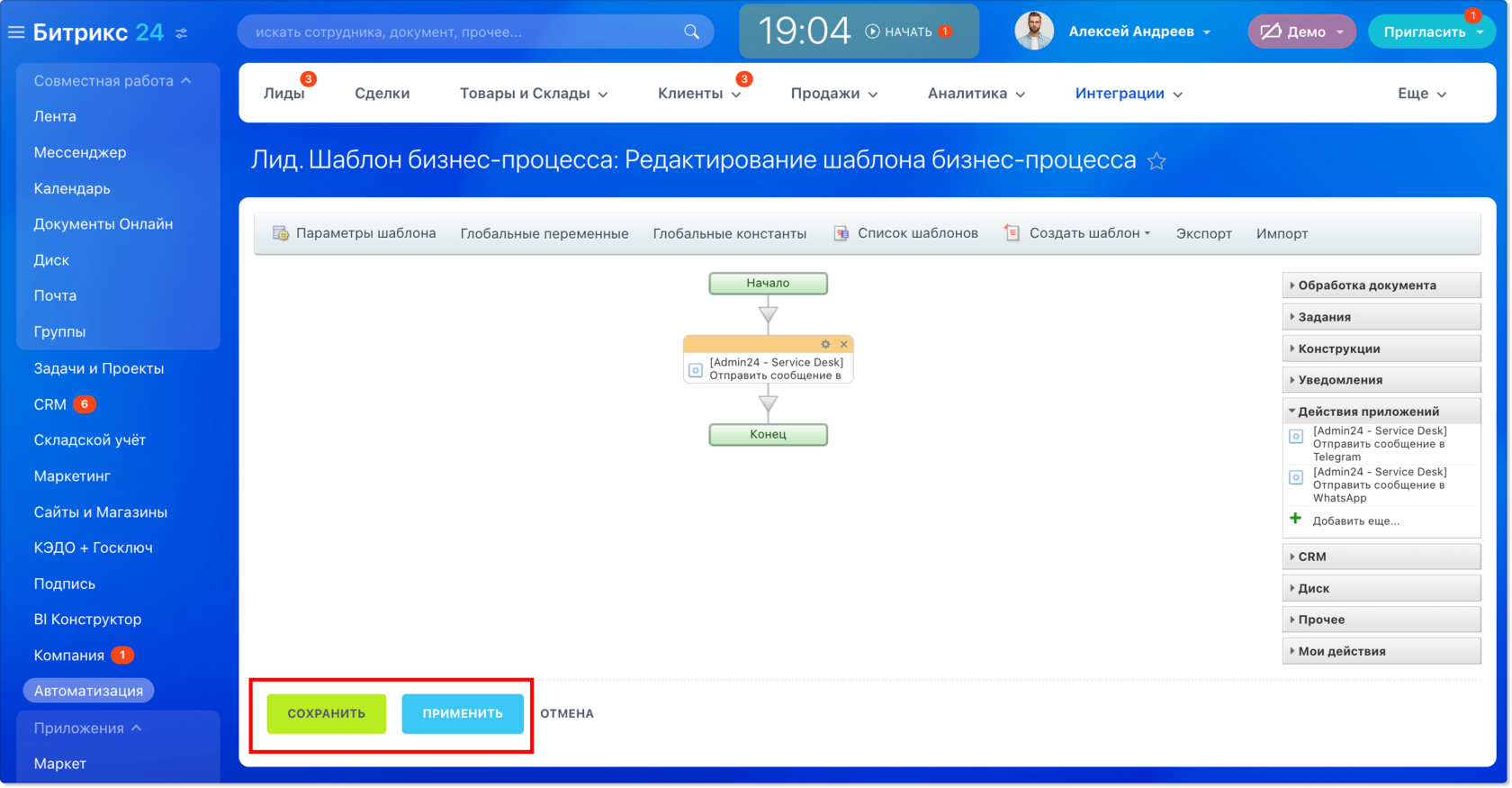Screen dimensions: 1512x788
Task: Click WhatsApp message action icon
Action: (1296, 477)
